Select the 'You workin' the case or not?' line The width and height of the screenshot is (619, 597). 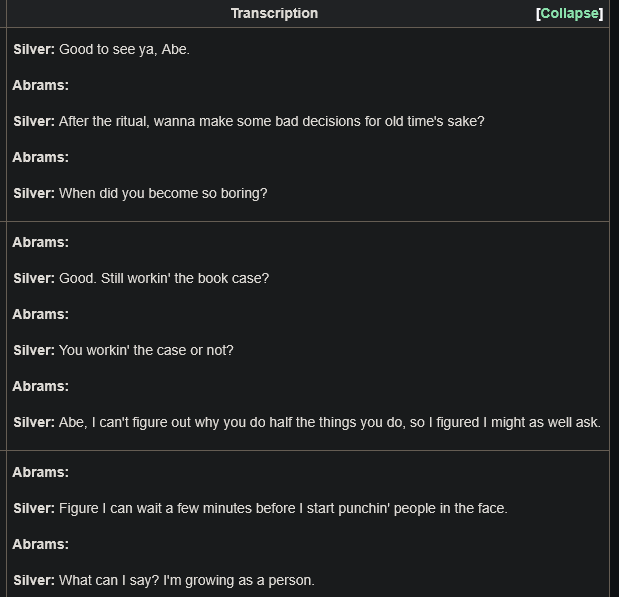pos(146,351)
